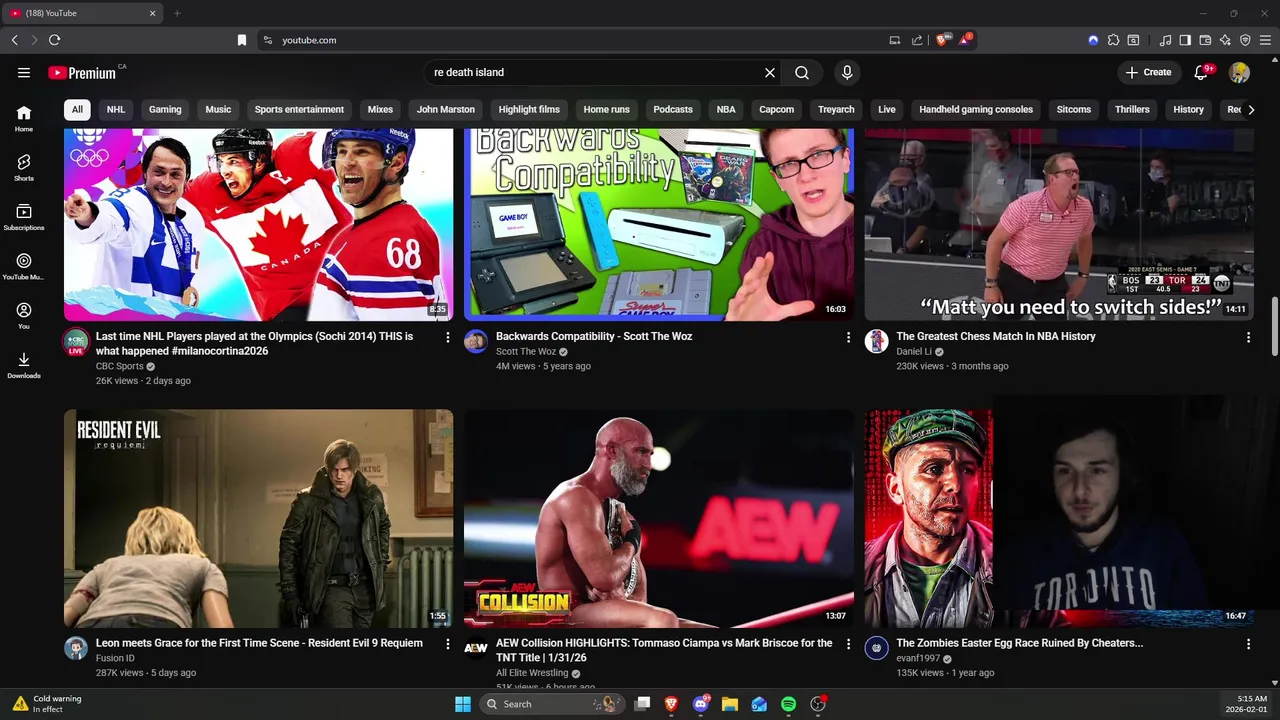This screenshot has height=720, width=1280.
Task: Open Shorts from the sidebar
Action: pyautogui.click(x=24, y=167)
